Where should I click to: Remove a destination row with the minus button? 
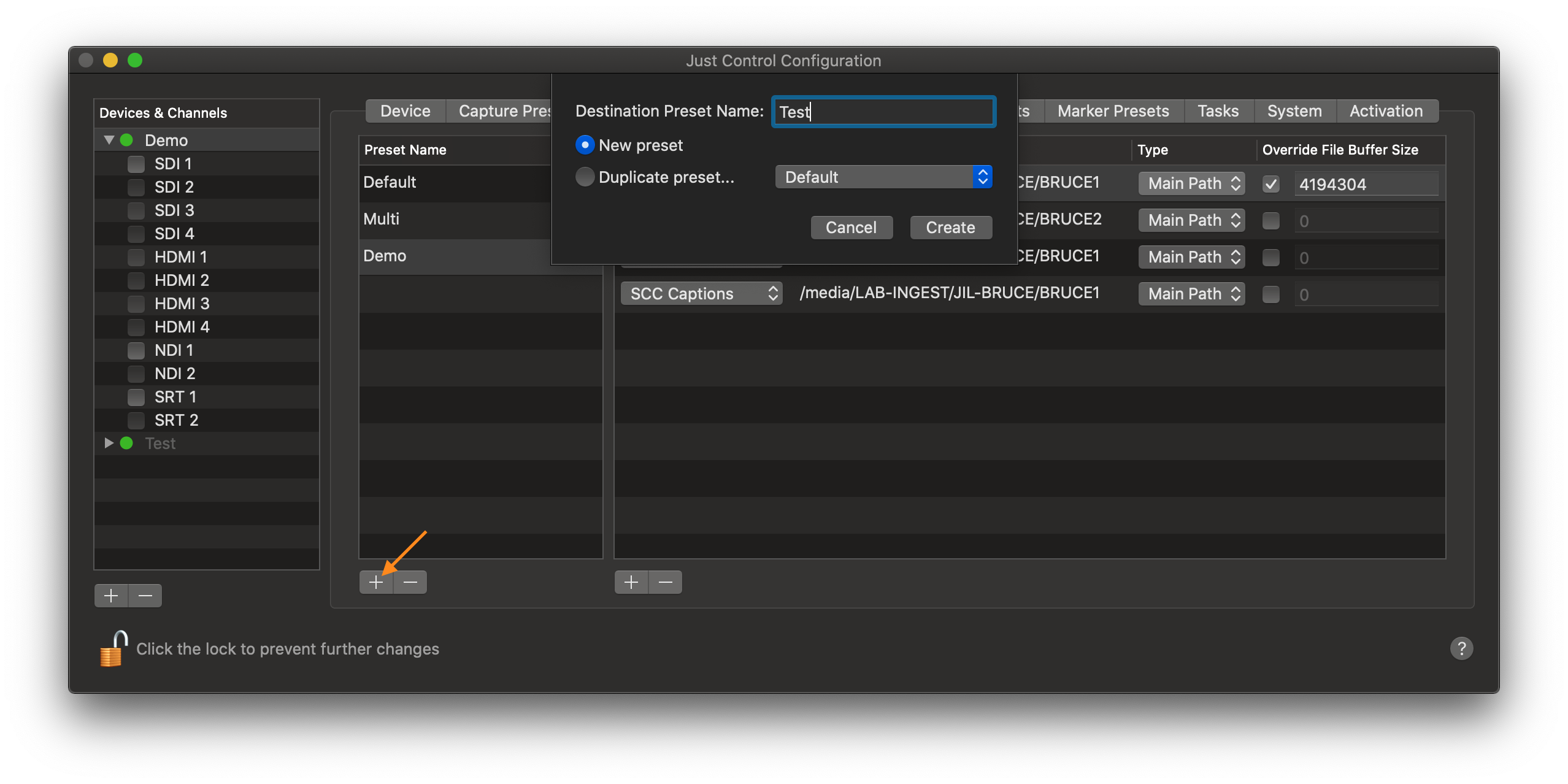click(666, 582)
